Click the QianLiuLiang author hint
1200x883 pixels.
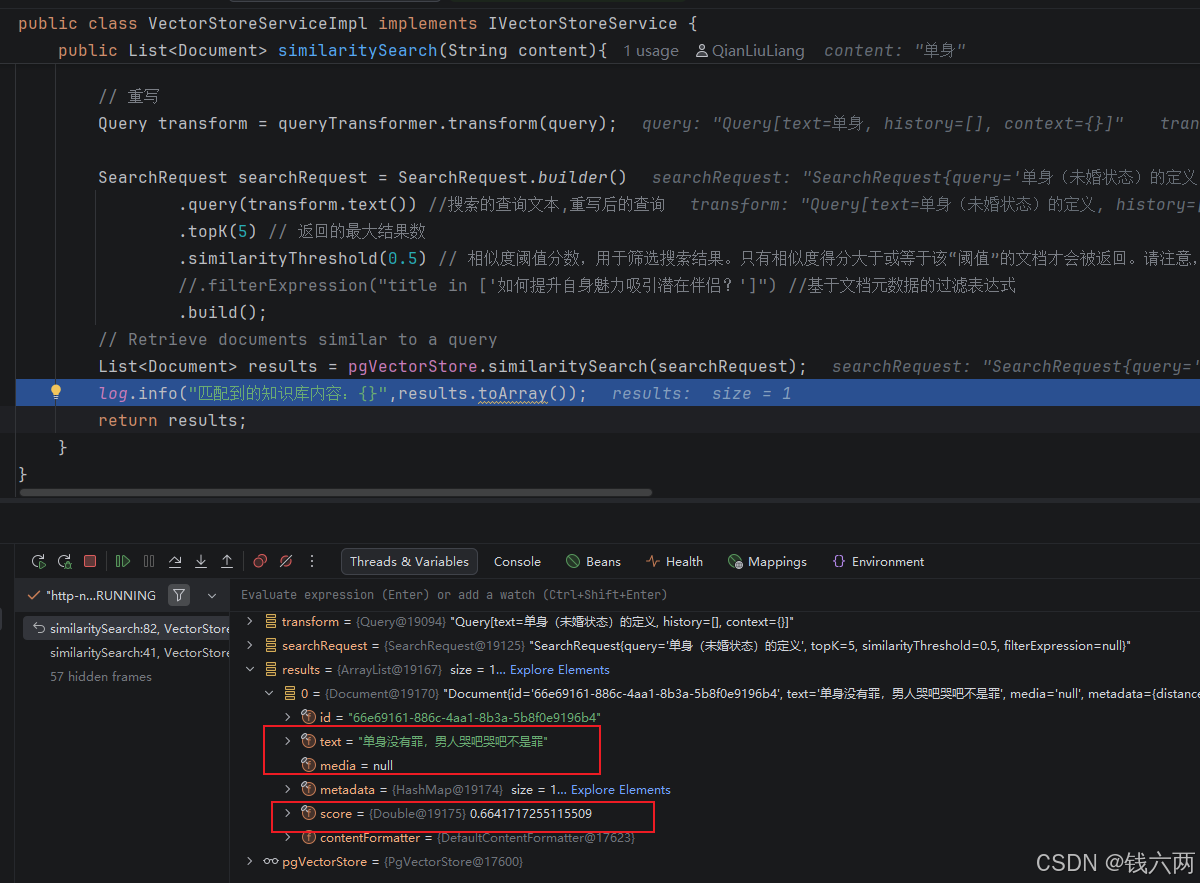click(x=758, y=50)
